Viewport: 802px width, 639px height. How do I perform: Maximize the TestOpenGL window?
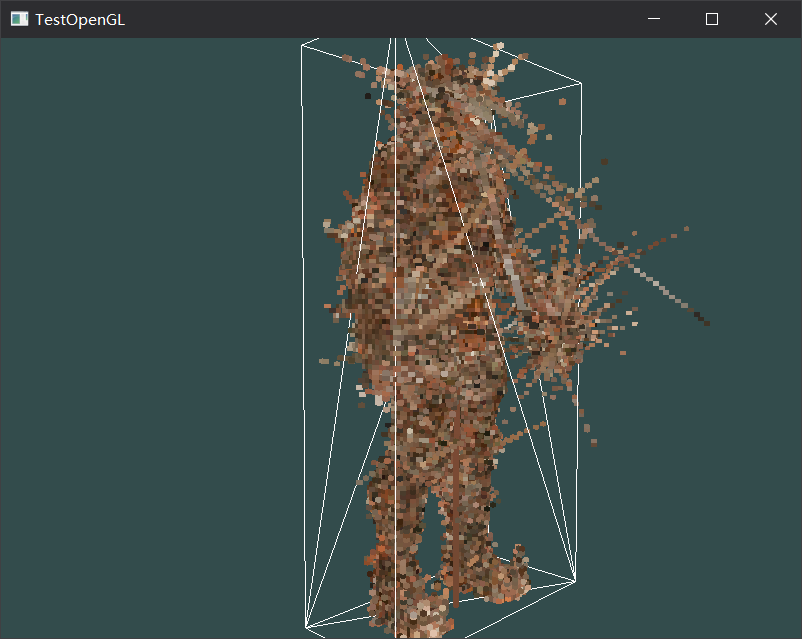pyautogui.click(x=711, y=18)
